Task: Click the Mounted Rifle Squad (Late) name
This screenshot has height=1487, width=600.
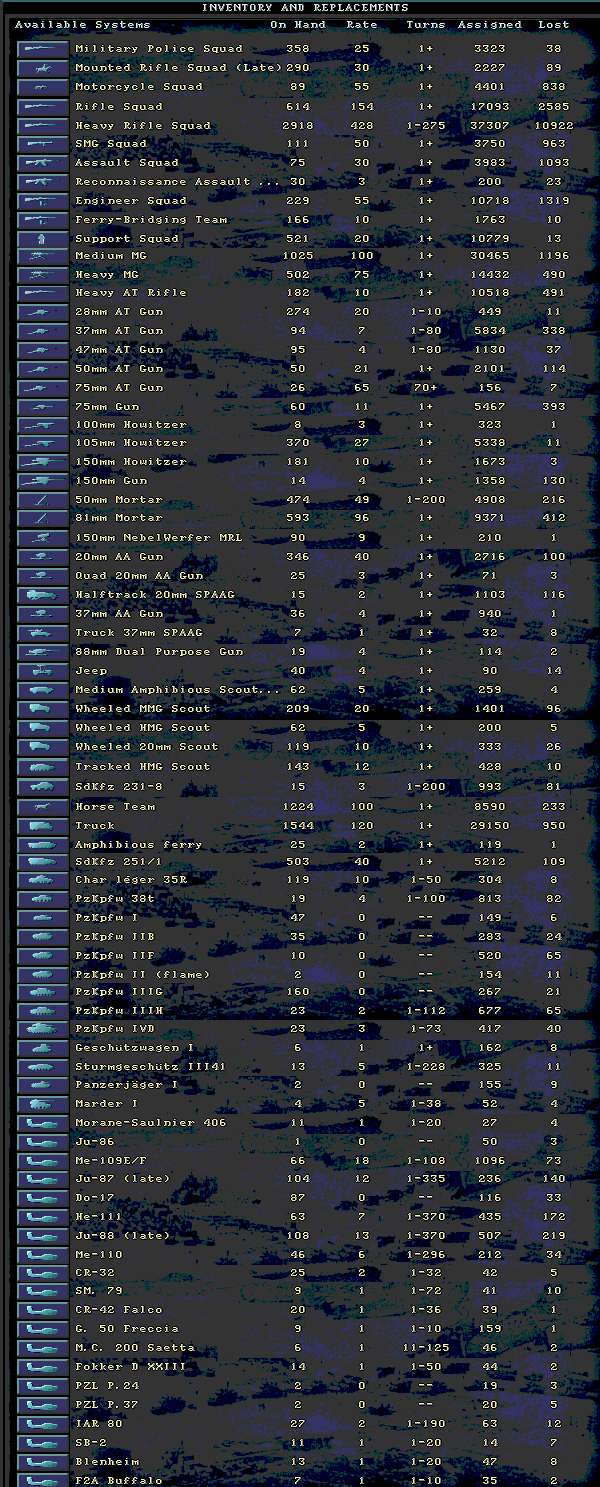Action: 179,68
